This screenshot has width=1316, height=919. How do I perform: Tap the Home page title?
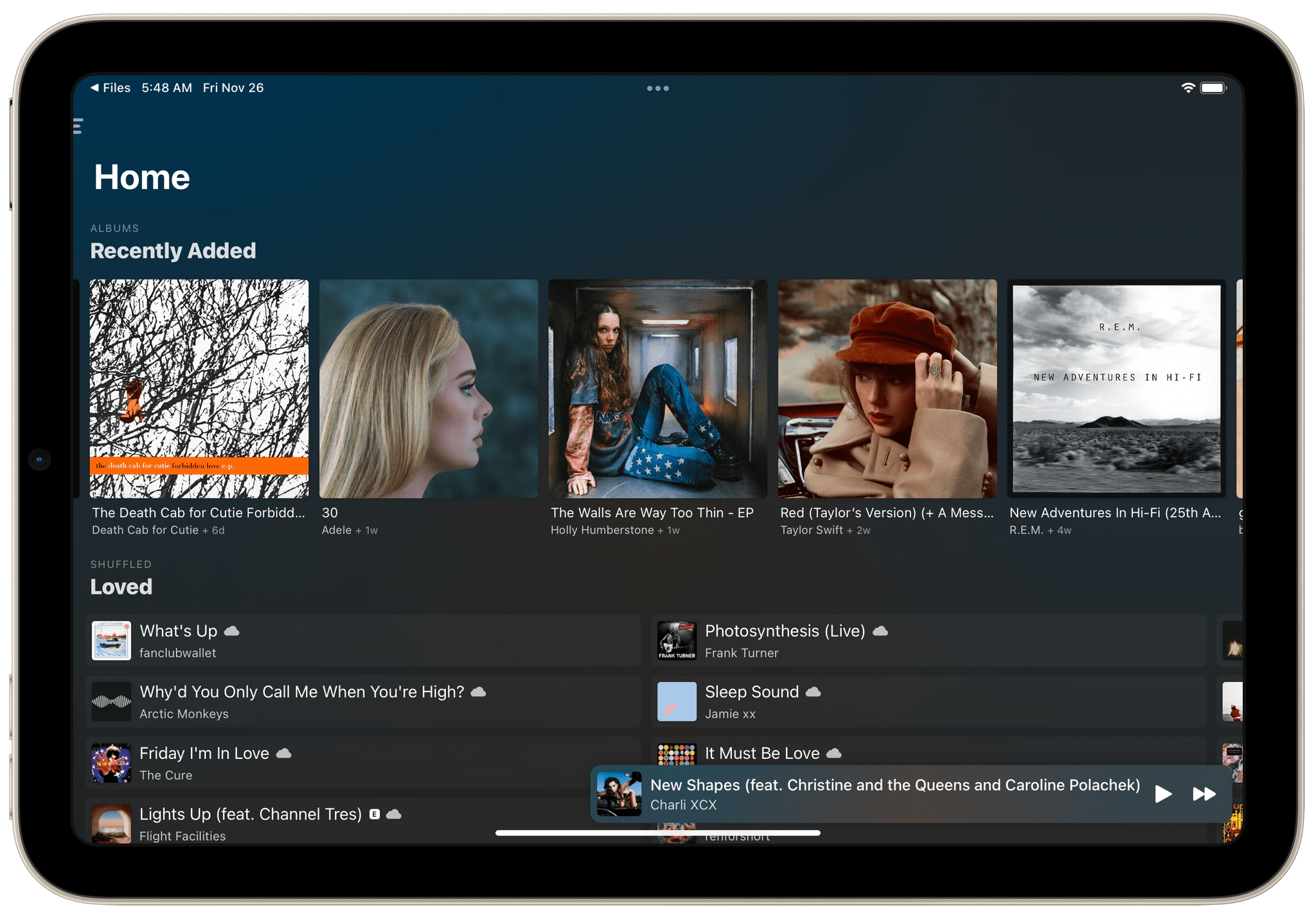[x=142, y=177]
